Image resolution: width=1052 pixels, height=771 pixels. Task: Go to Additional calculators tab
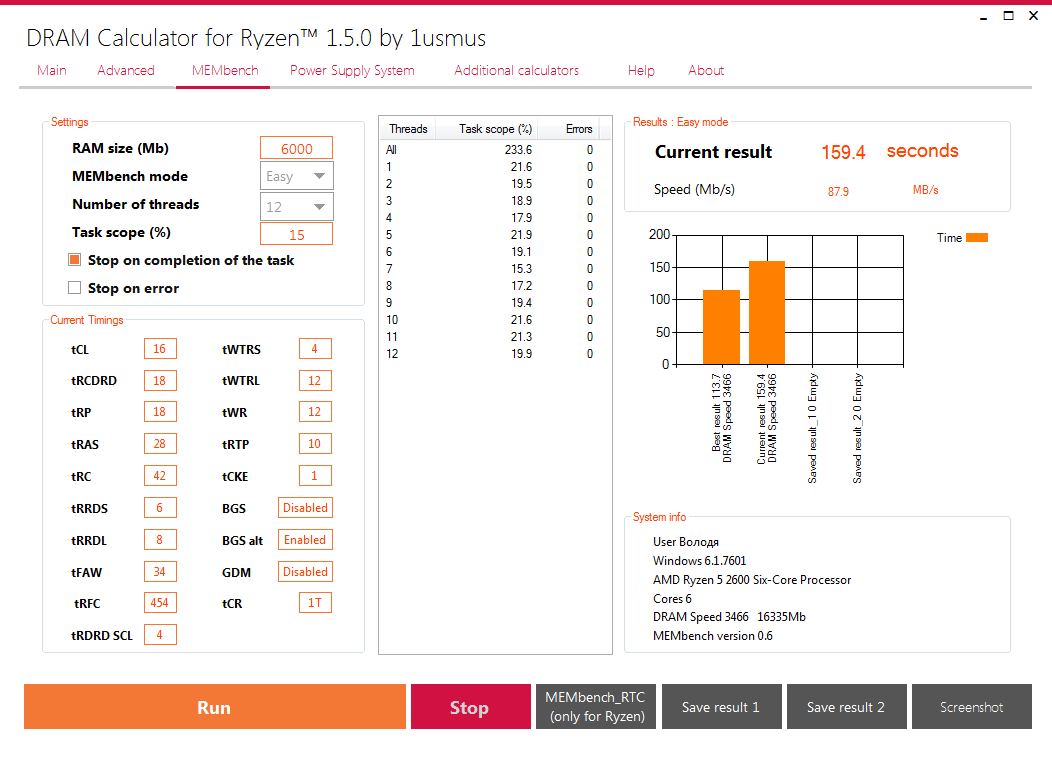pyautogui.click(x=516, y=70)
